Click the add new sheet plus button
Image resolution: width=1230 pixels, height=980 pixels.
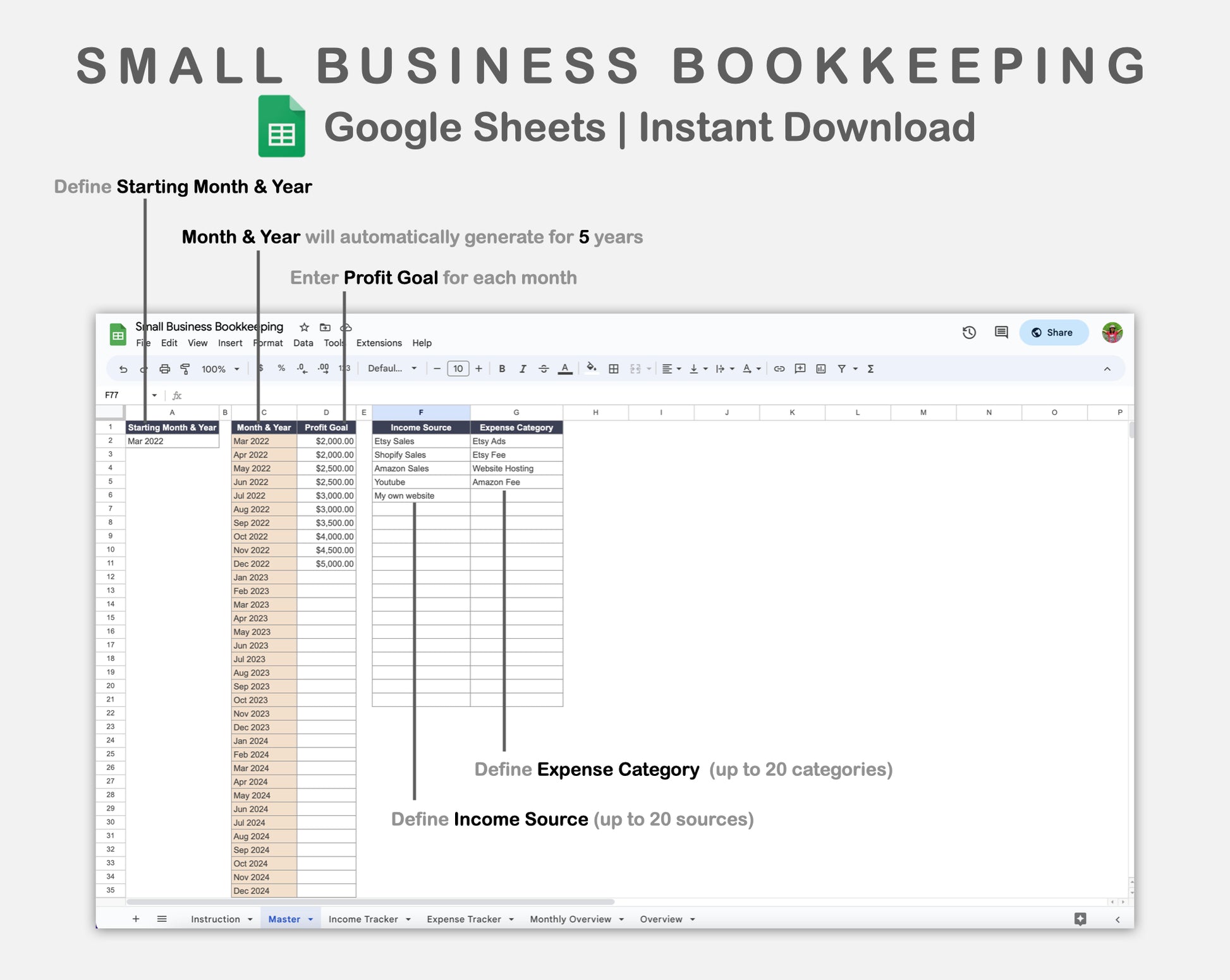(136, 919)
